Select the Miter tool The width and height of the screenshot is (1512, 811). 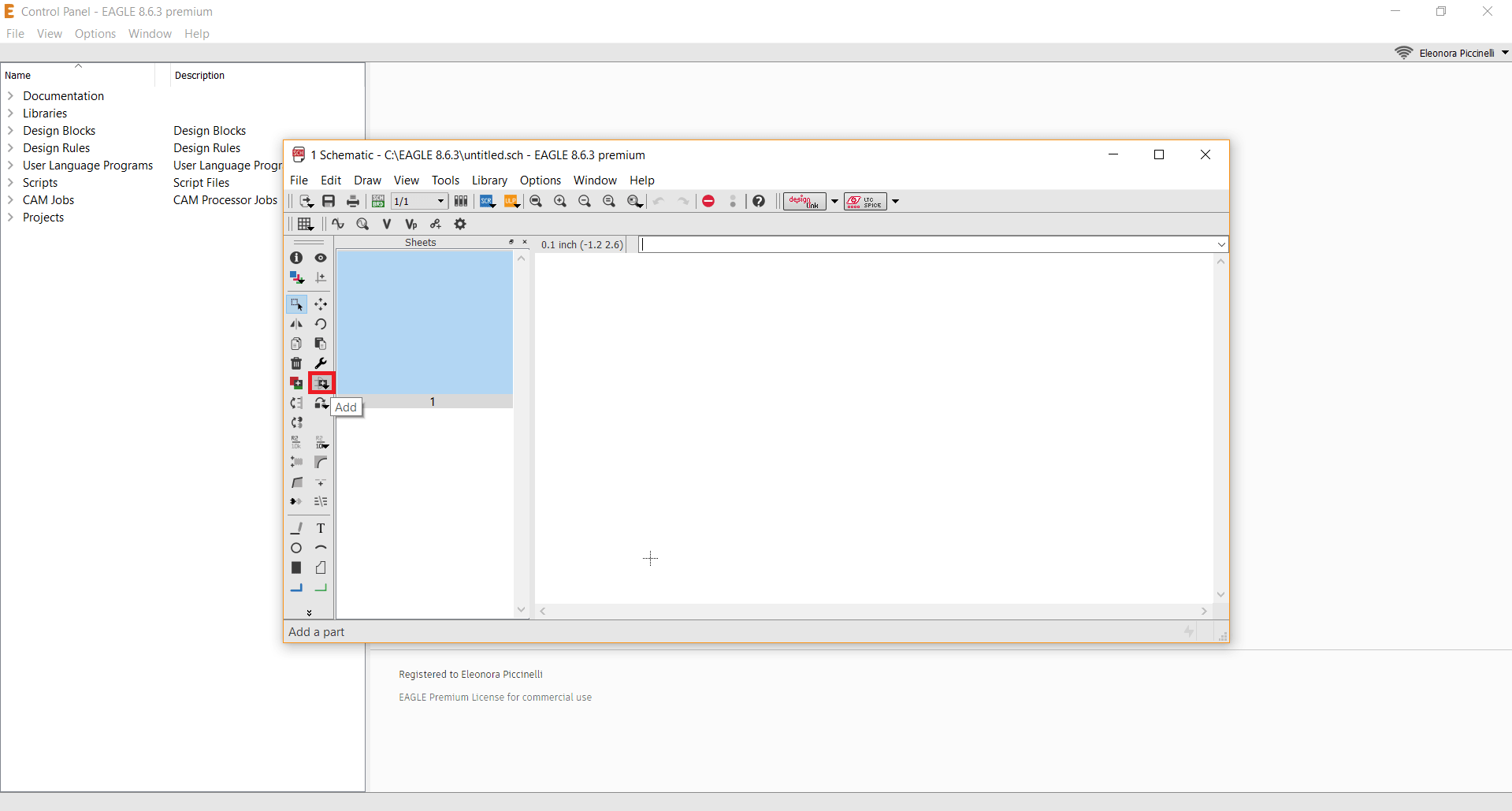[x=321, y=462]
